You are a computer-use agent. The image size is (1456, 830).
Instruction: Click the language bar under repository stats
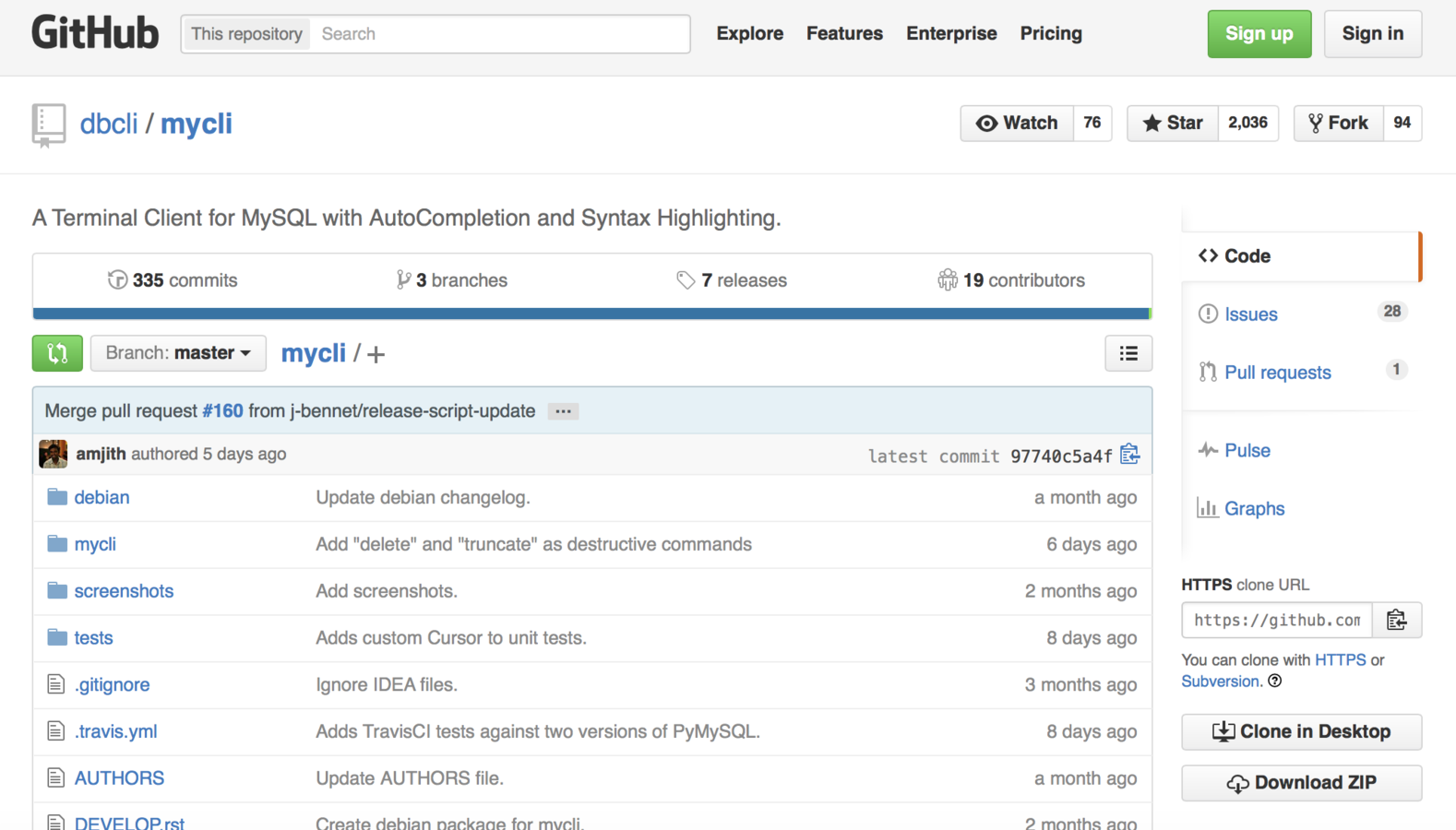pyautogui.click(x=592, y=314)
